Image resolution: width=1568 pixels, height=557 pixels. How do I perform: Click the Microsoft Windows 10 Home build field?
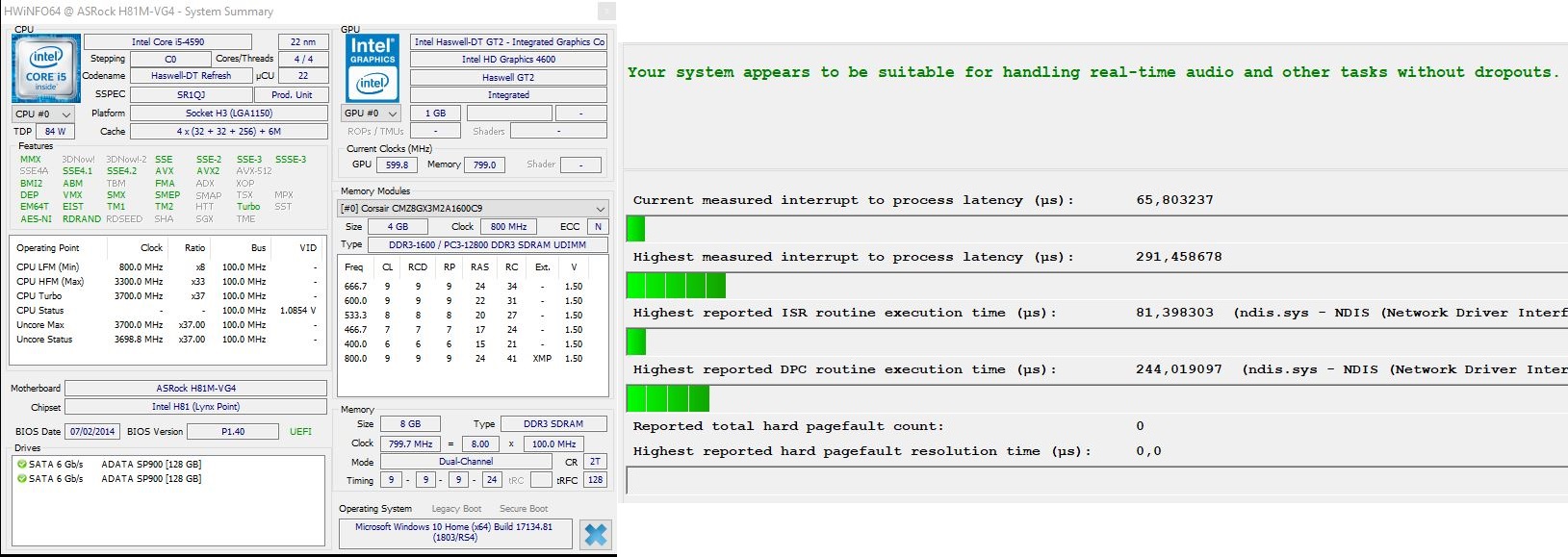click(455, 532)
